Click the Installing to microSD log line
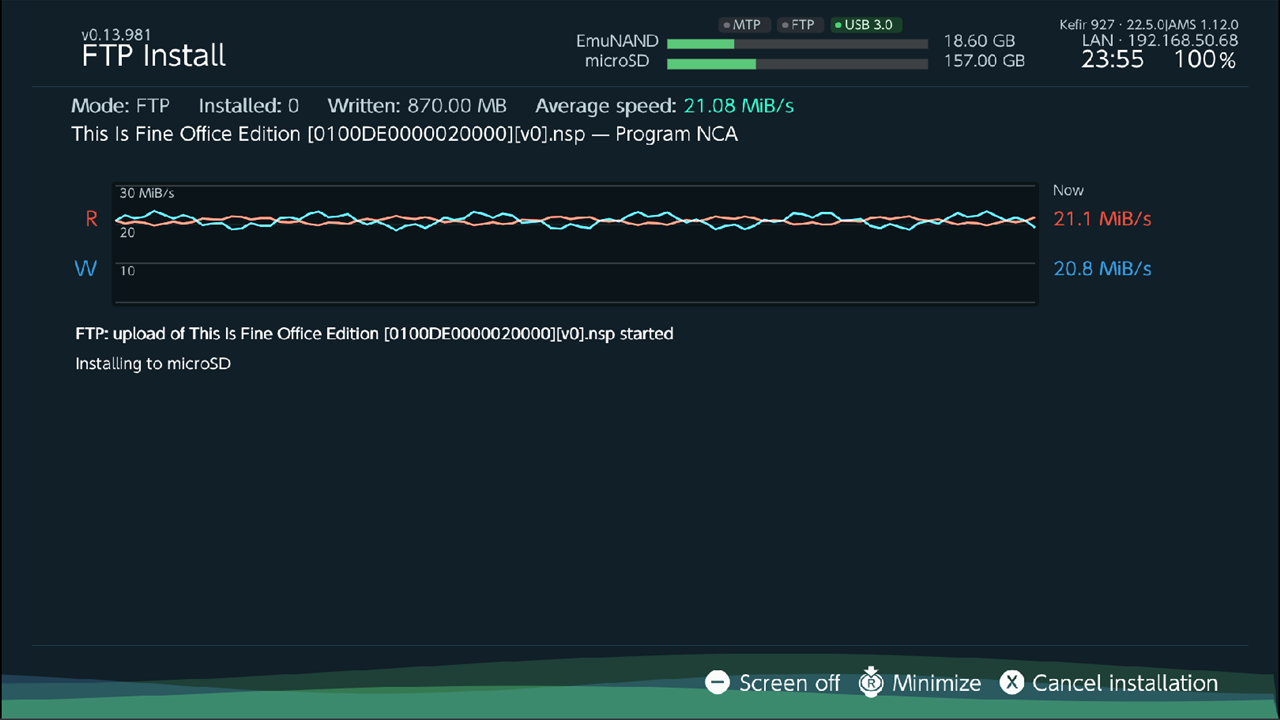Image resolution: width=1280 pixels, height=720 pixels. (153, 364)
